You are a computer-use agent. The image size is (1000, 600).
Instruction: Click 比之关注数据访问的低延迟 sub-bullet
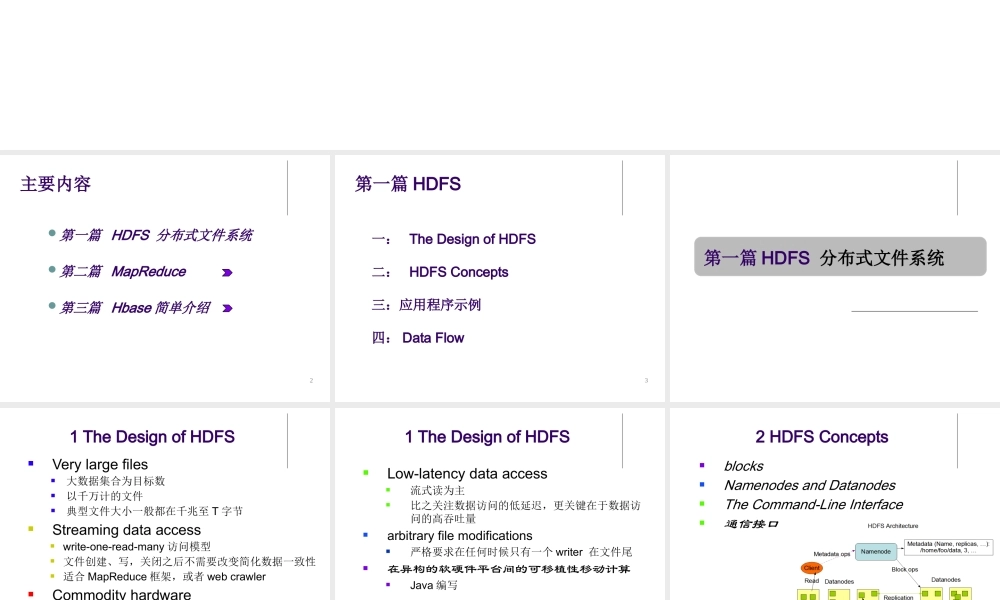click(526, 512)
